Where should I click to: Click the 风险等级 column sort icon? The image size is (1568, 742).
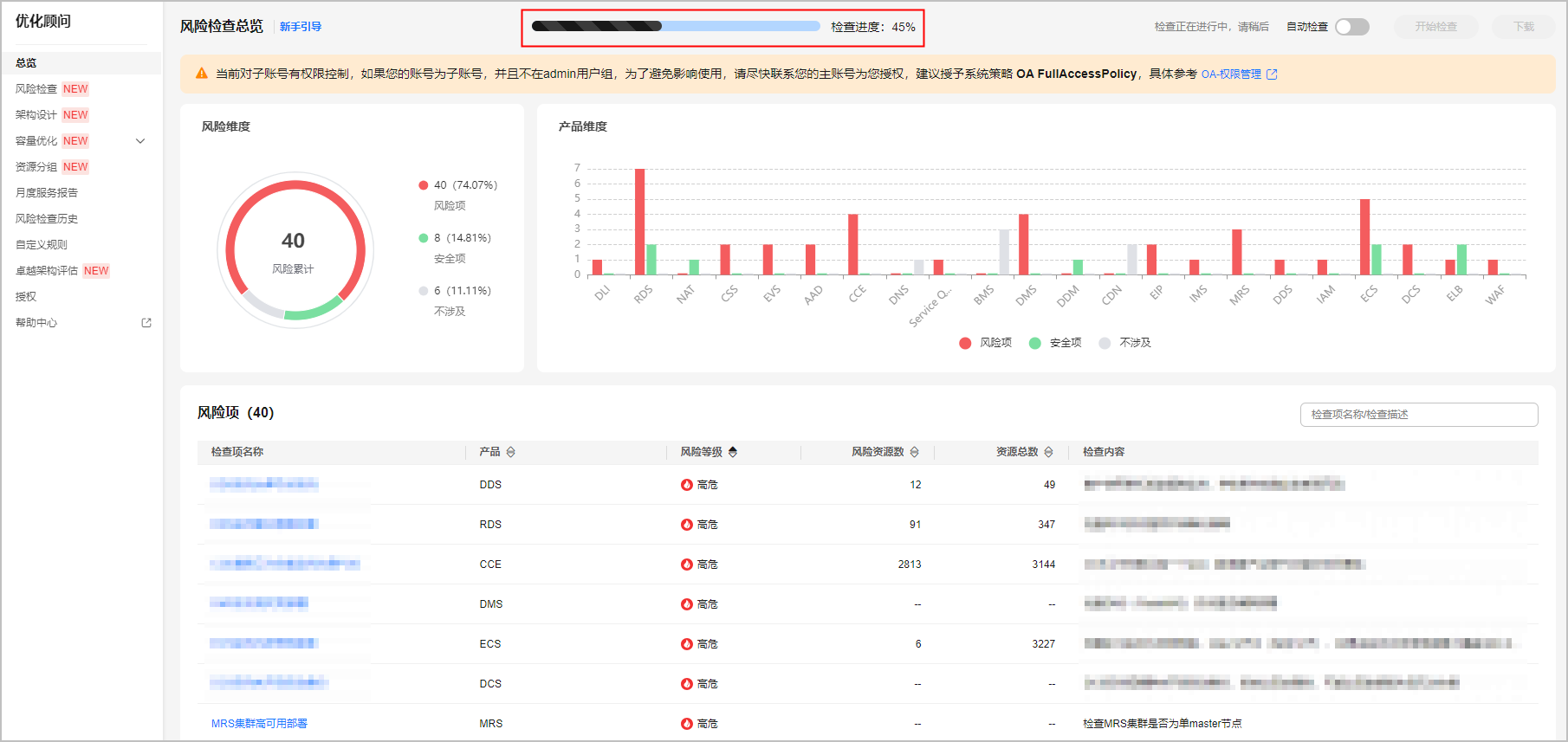pyautogui.click(x=733, y=452)
